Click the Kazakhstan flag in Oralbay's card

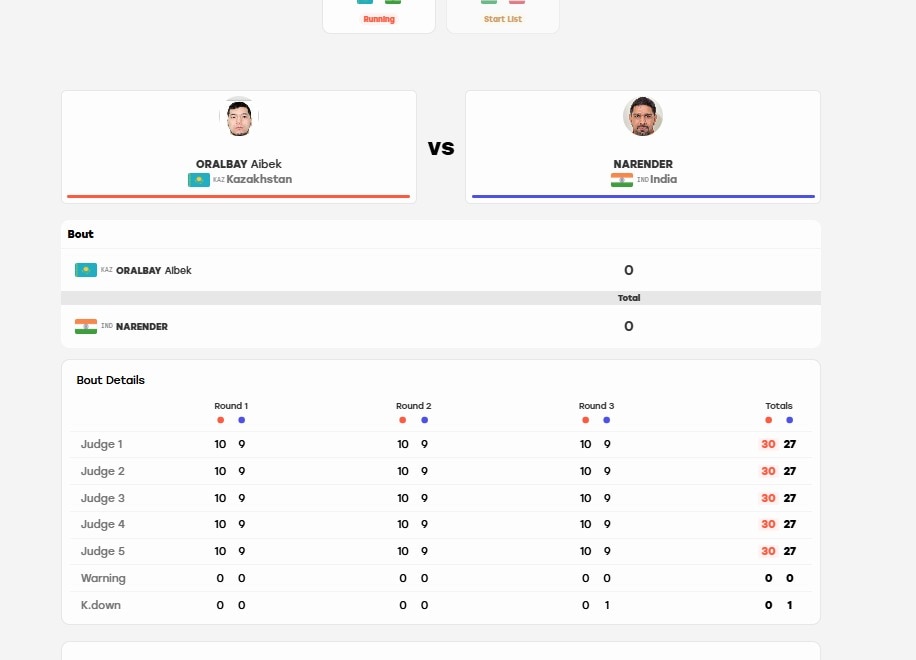pyautogui.click(x=199, y=180)
